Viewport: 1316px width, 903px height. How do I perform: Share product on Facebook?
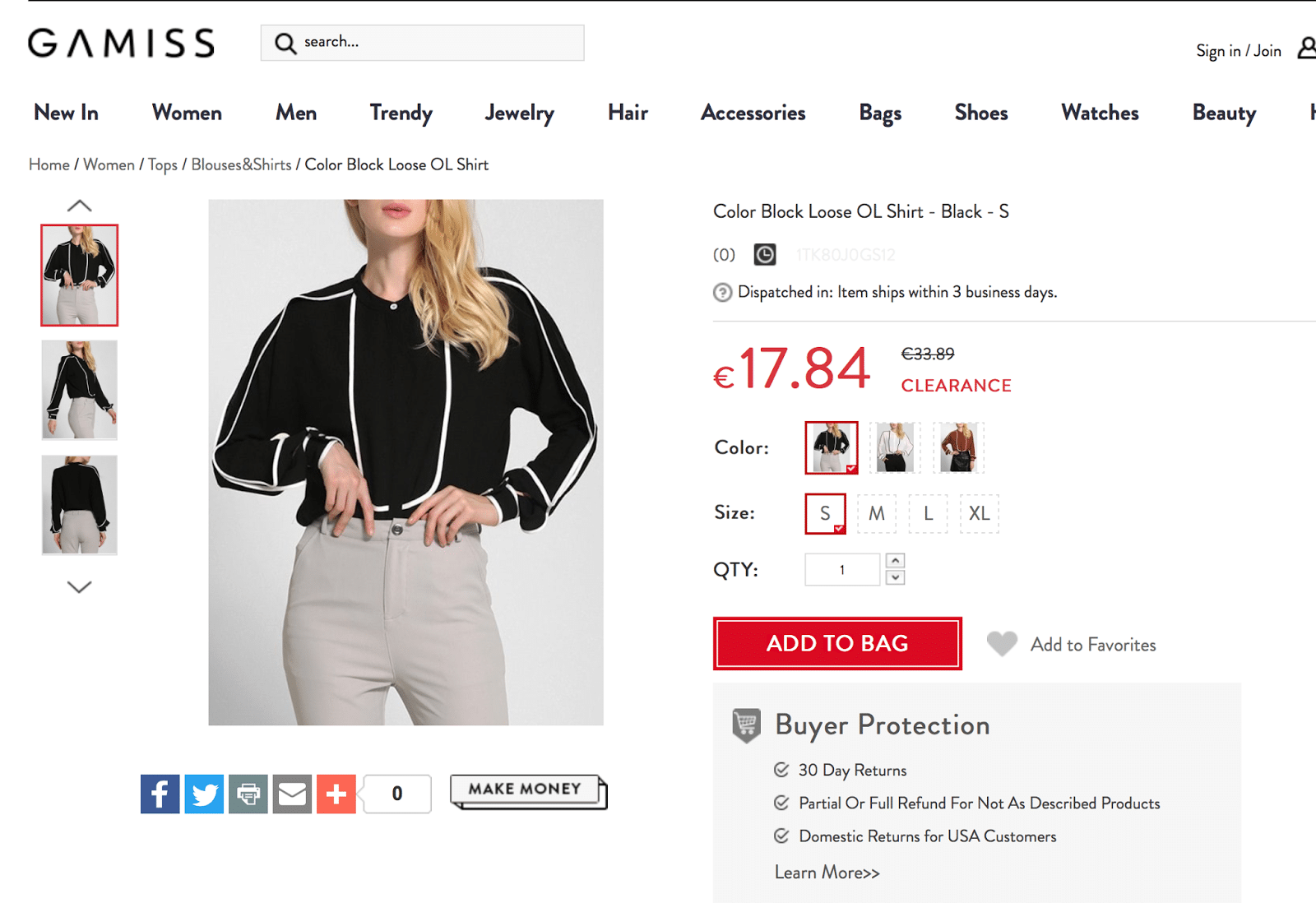pyautogui.click(x=160, y=794)
